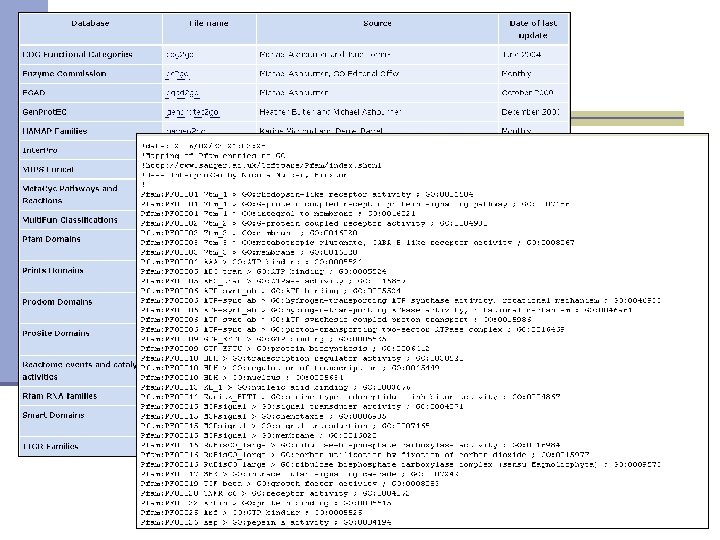Open the cog2go file link
Viewport: 720px width, 540px height.
(x=180, y=55)
